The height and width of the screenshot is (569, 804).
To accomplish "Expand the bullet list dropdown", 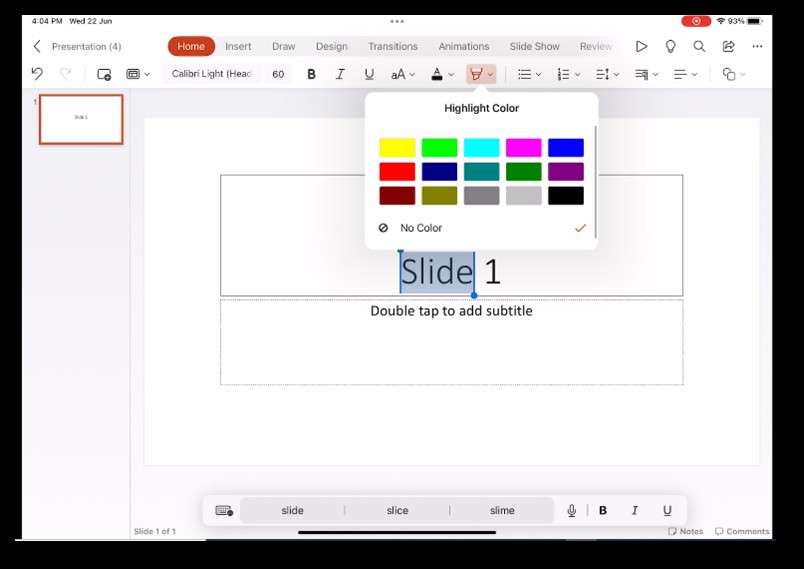I will (529, 74).
